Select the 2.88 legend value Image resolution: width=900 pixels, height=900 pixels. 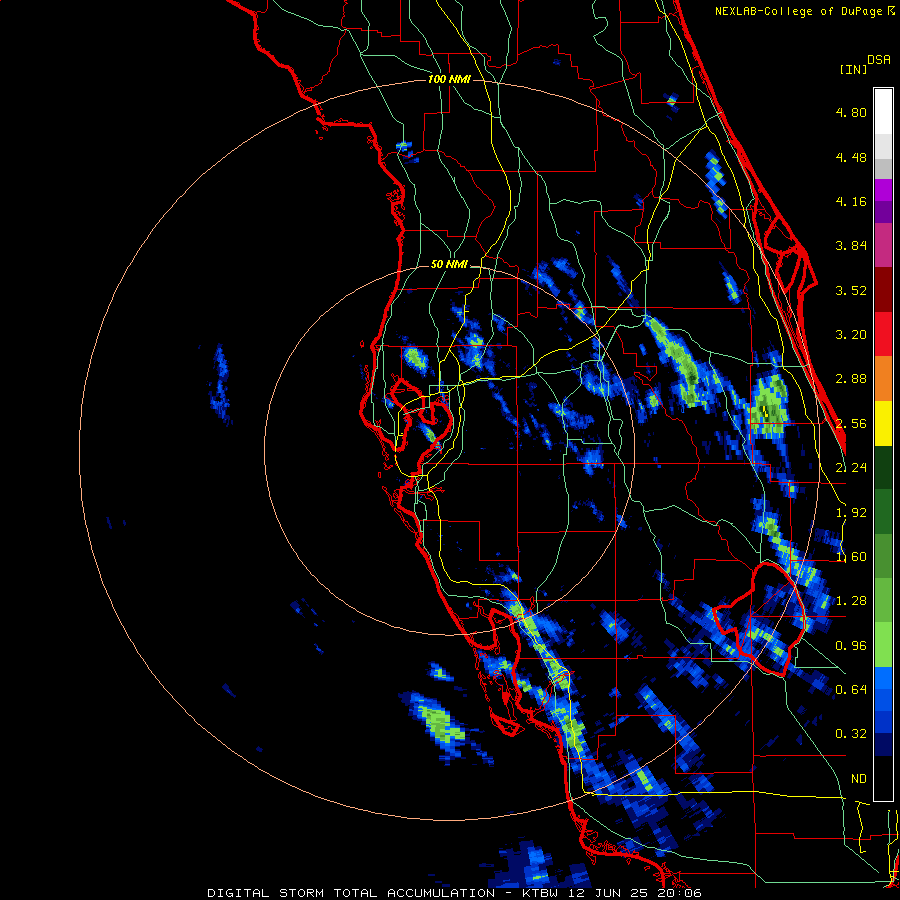(851, 379)
